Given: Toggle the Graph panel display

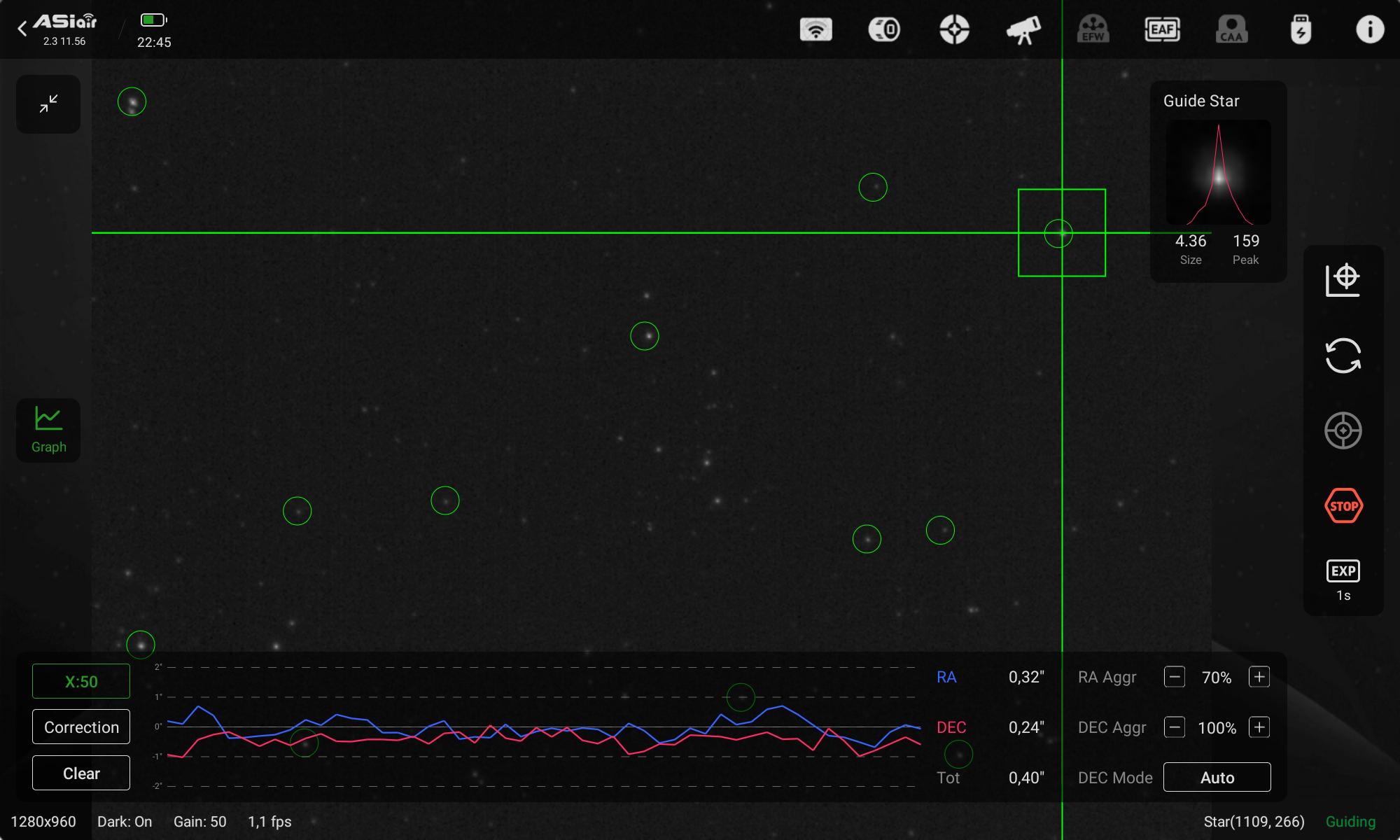Looking at the screenshot, I should click(x=48, y=430).
